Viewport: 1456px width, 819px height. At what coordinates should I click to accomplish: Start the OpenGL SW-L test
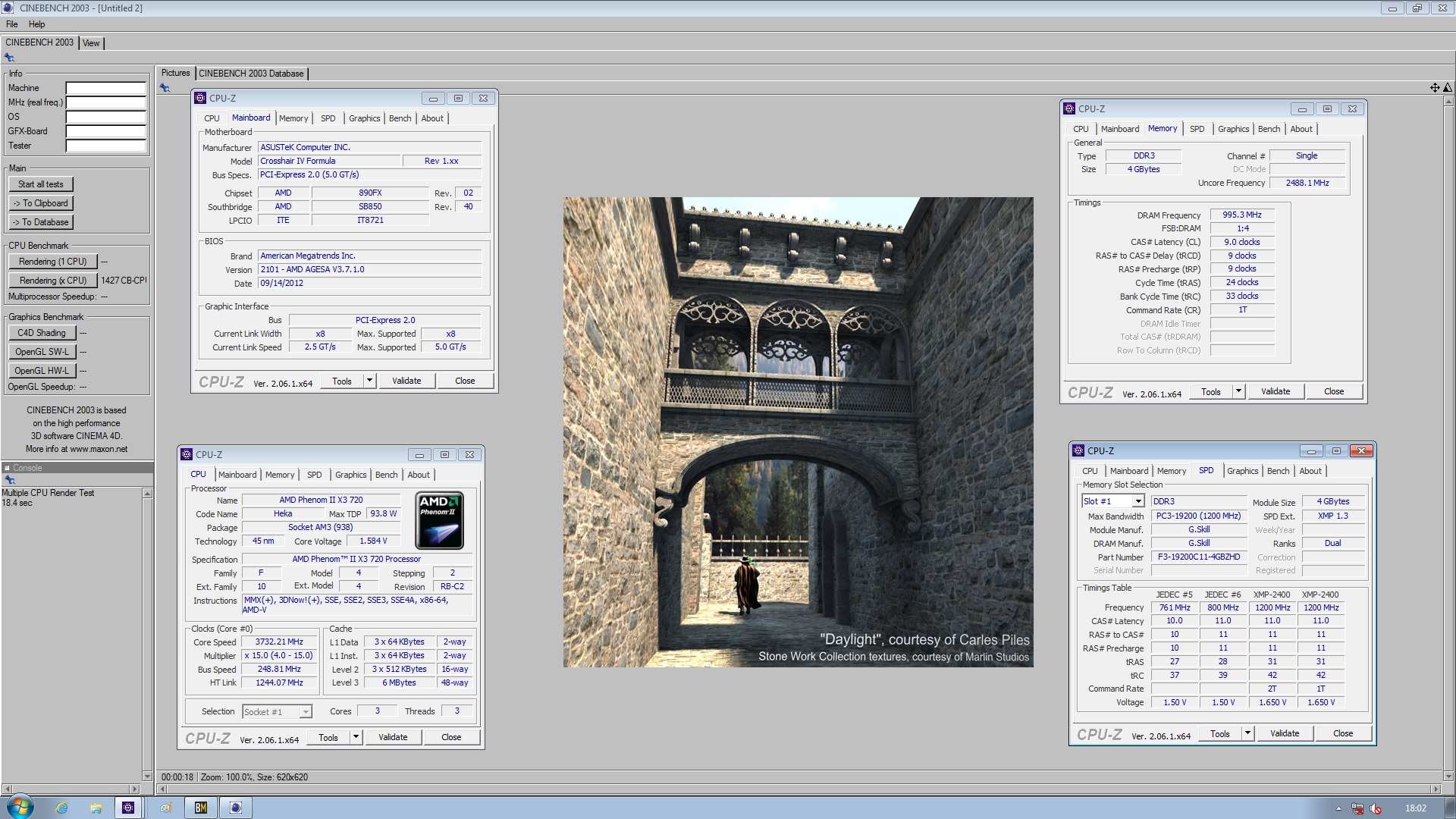42,352
